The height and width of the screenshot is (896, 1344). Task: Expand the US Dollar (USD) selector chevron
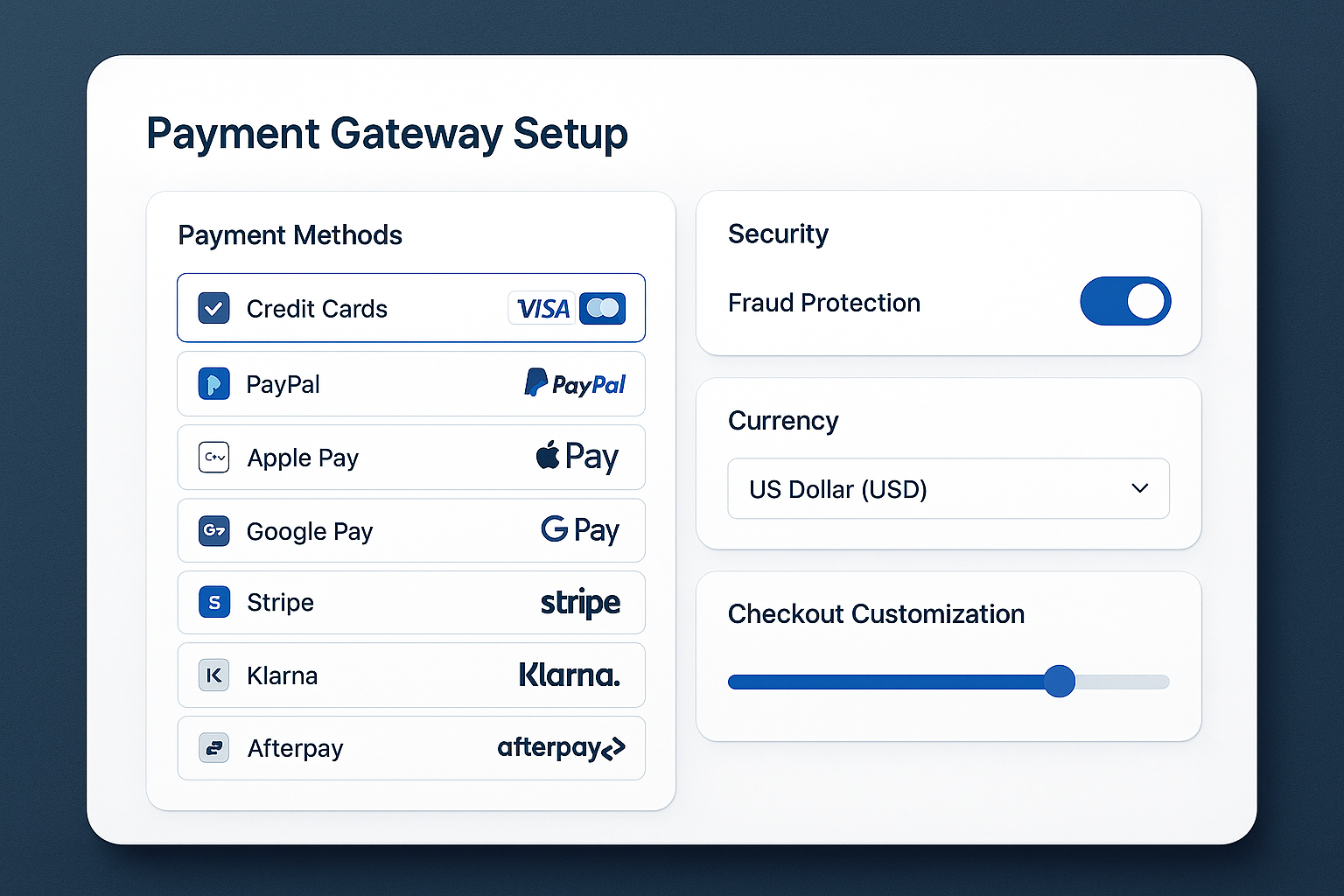click(1138, 488)
